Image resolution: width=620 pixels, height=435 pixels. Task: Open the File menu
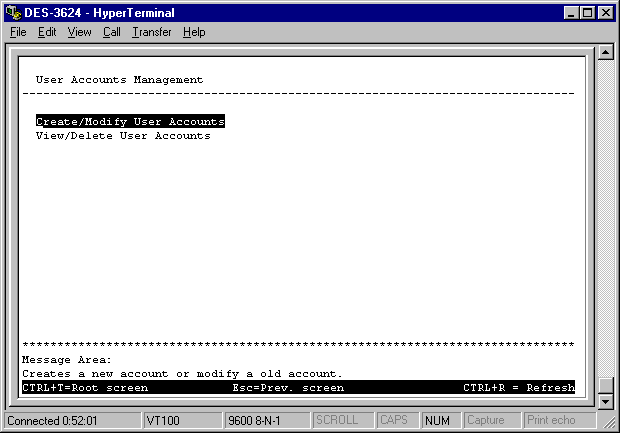(18, 32)
